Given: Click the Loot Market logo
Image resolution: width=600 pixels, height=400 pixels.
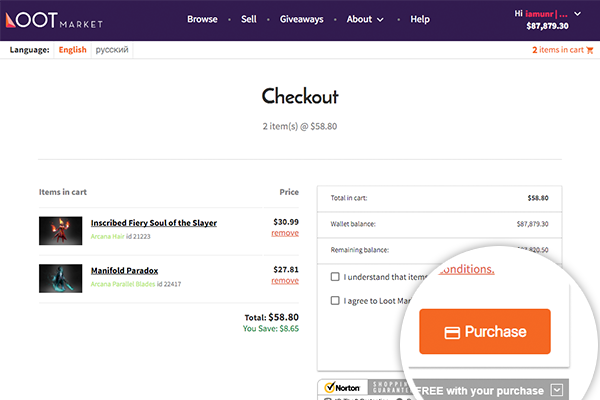Looking at the screenshot, I should 54,20.
